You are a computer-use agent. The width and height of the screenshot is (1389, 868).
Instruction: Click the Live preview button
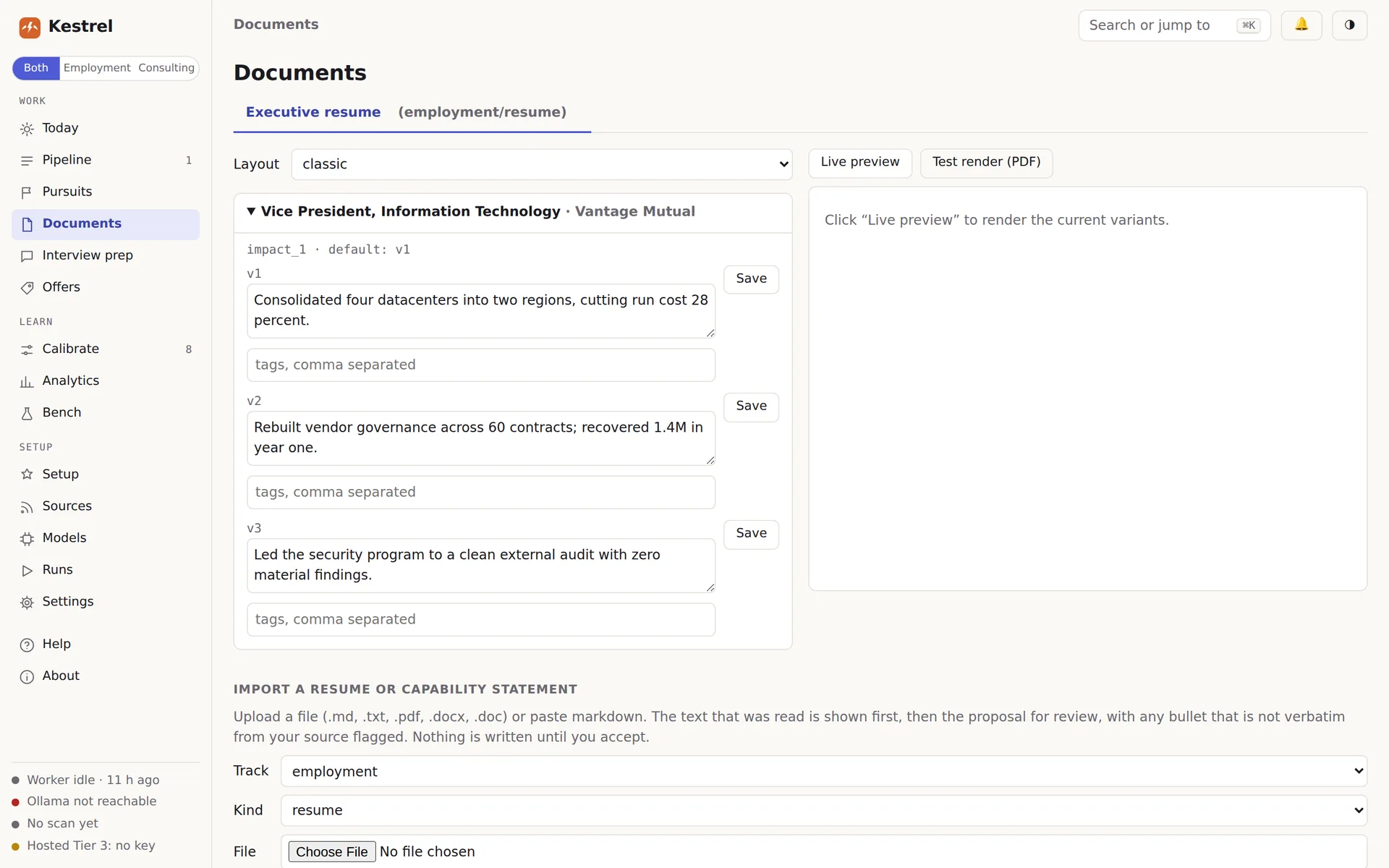[859, 163]
